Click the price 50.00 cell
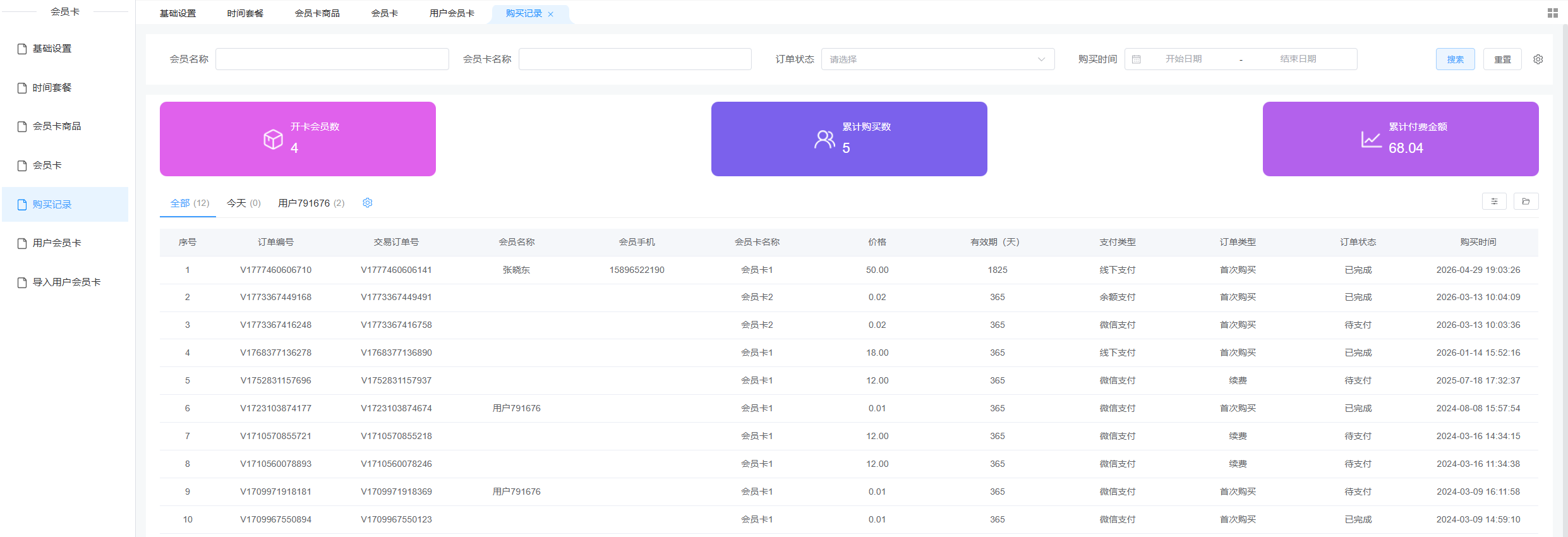 [877, 270]
